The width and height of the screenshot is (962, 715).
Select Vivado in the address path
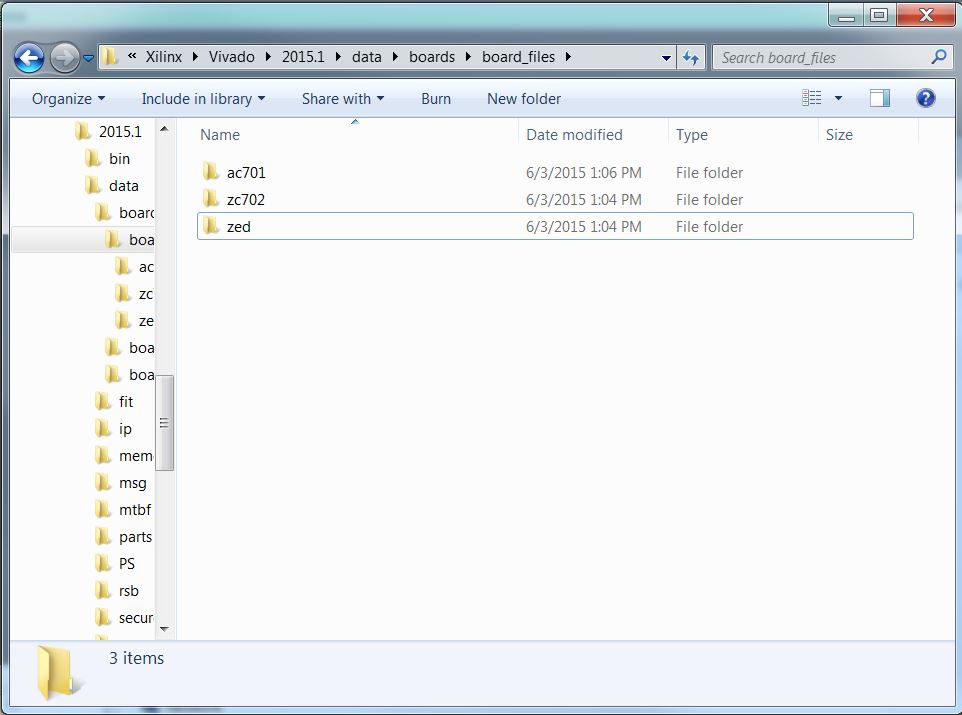(231, 57)
